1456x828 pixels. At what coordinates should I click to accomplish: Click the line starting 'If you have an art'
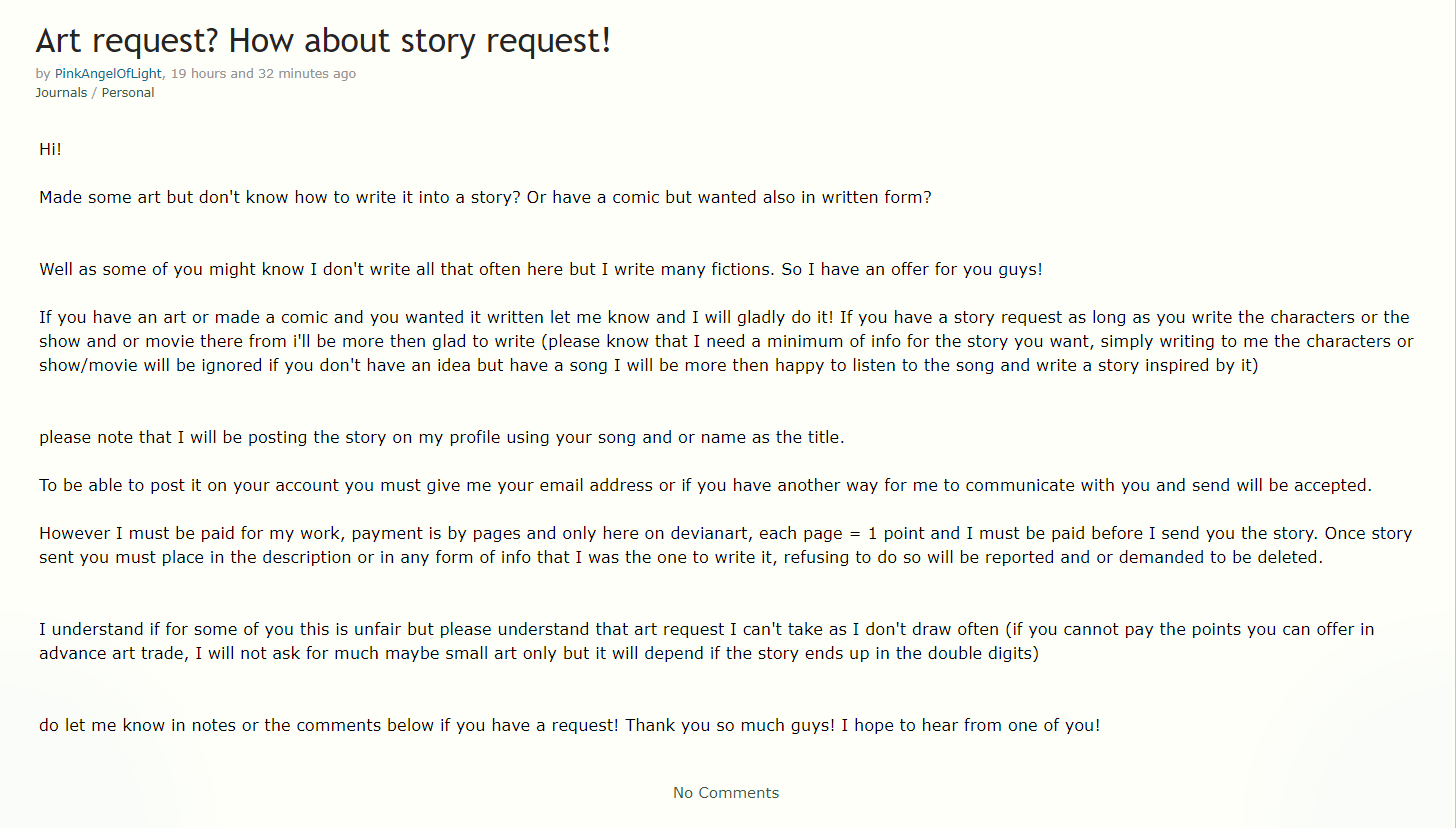pos(724,317)
